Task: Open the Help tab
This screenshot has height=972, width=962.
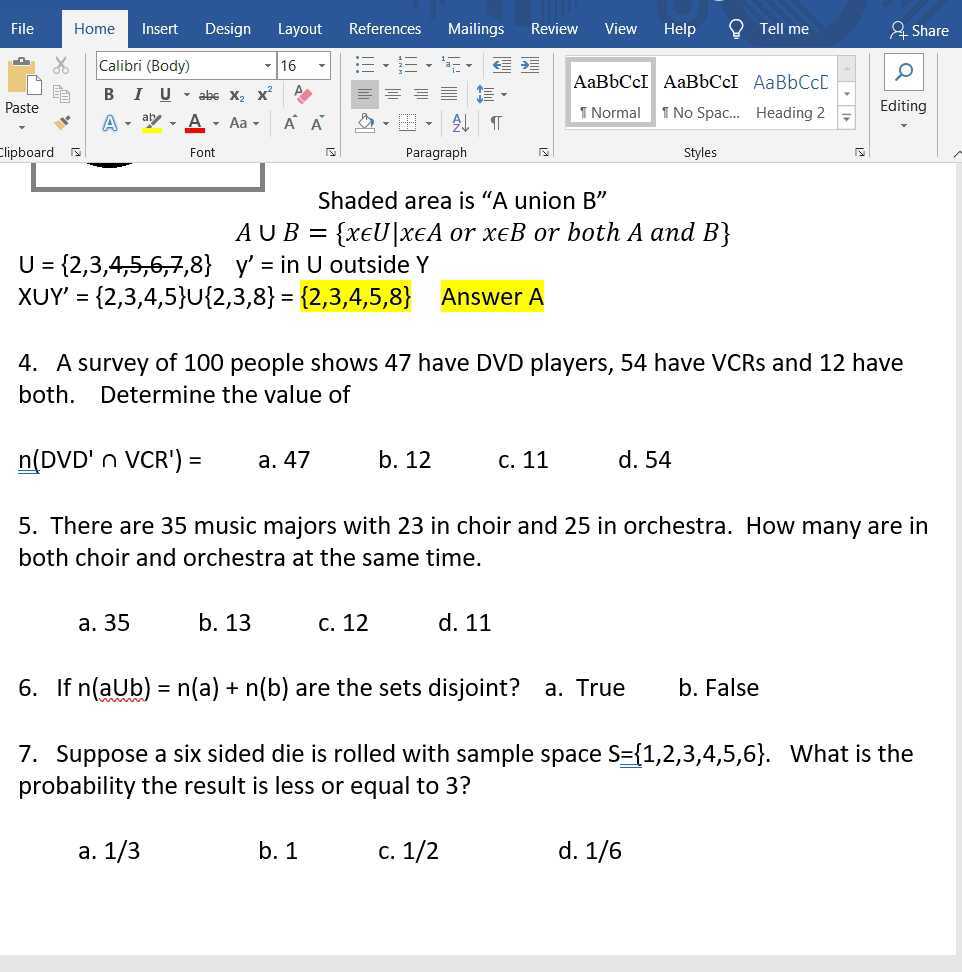Action: coord(679,29)
